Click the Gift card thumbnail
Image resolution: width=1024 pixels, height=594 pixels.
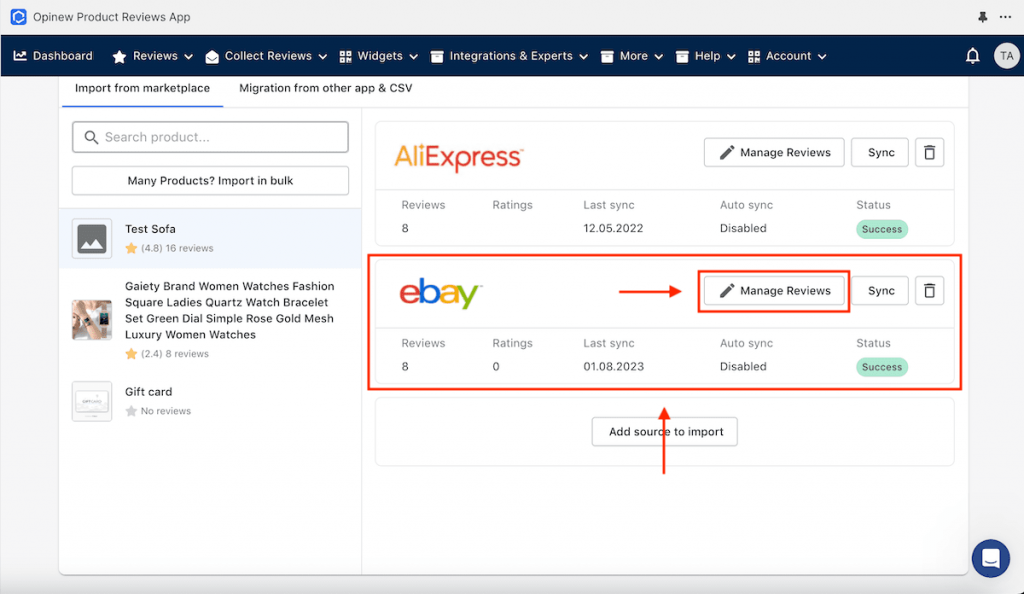click(x=92, y=401)
